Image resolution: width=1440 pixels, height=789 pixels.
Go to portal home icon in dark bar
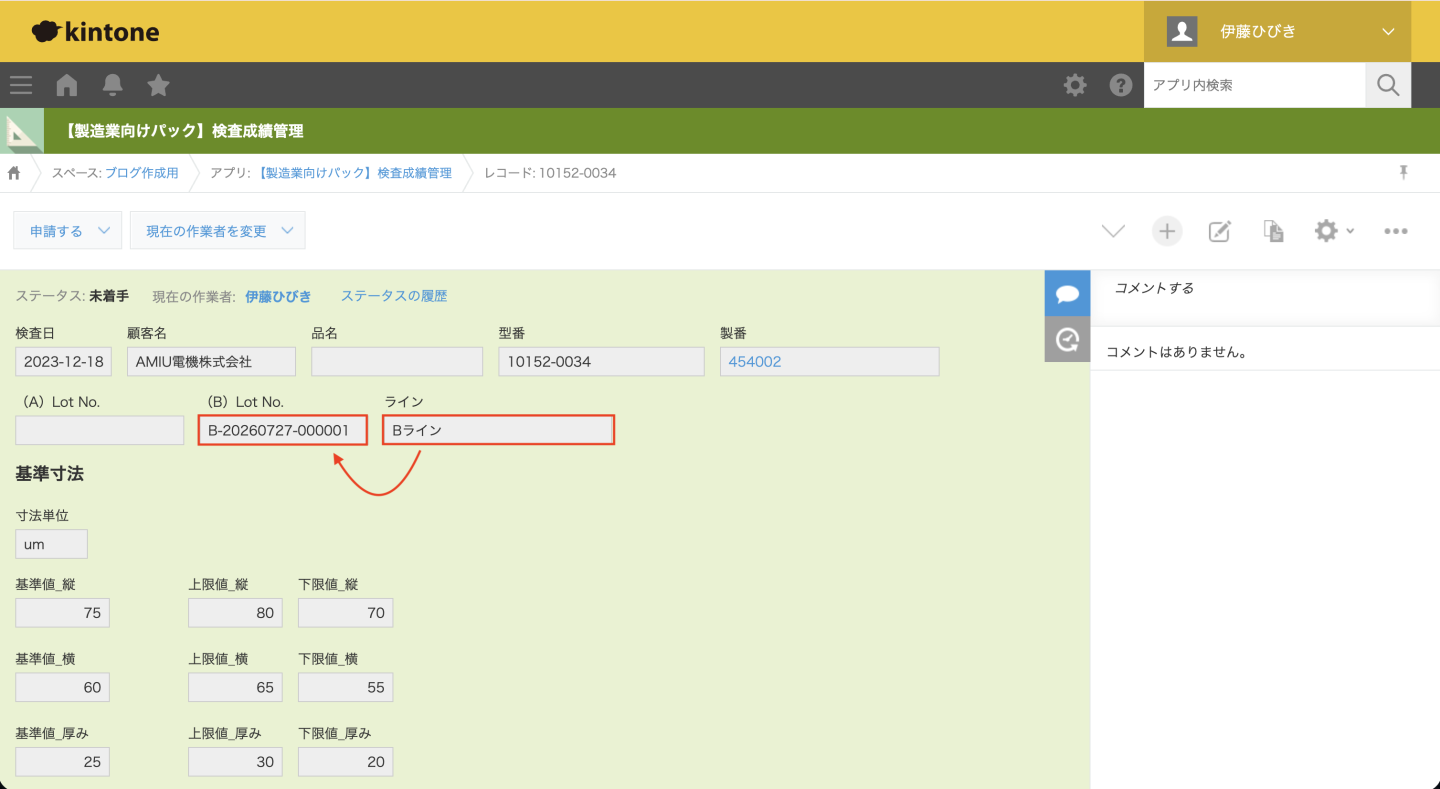point(67,85)
